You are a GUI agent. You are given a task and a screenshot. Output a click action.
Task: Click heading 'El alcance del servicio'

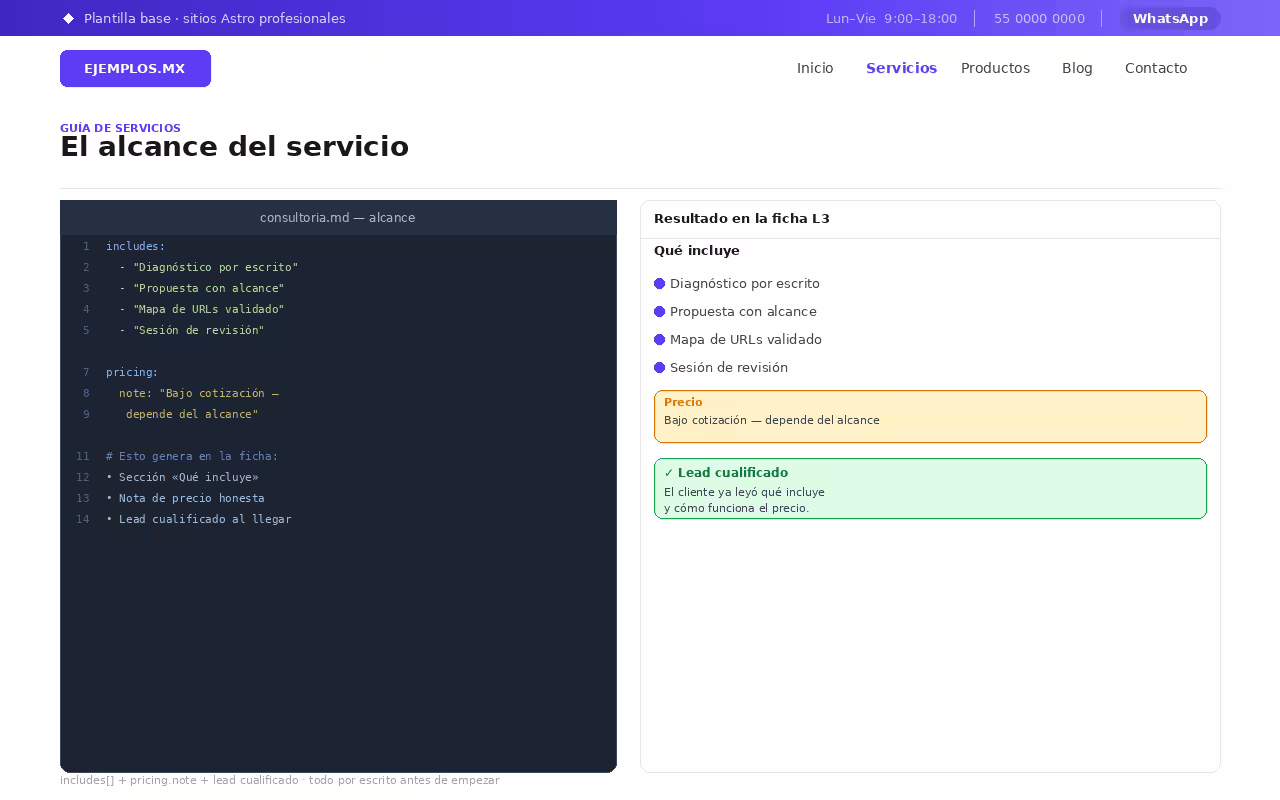234,146
